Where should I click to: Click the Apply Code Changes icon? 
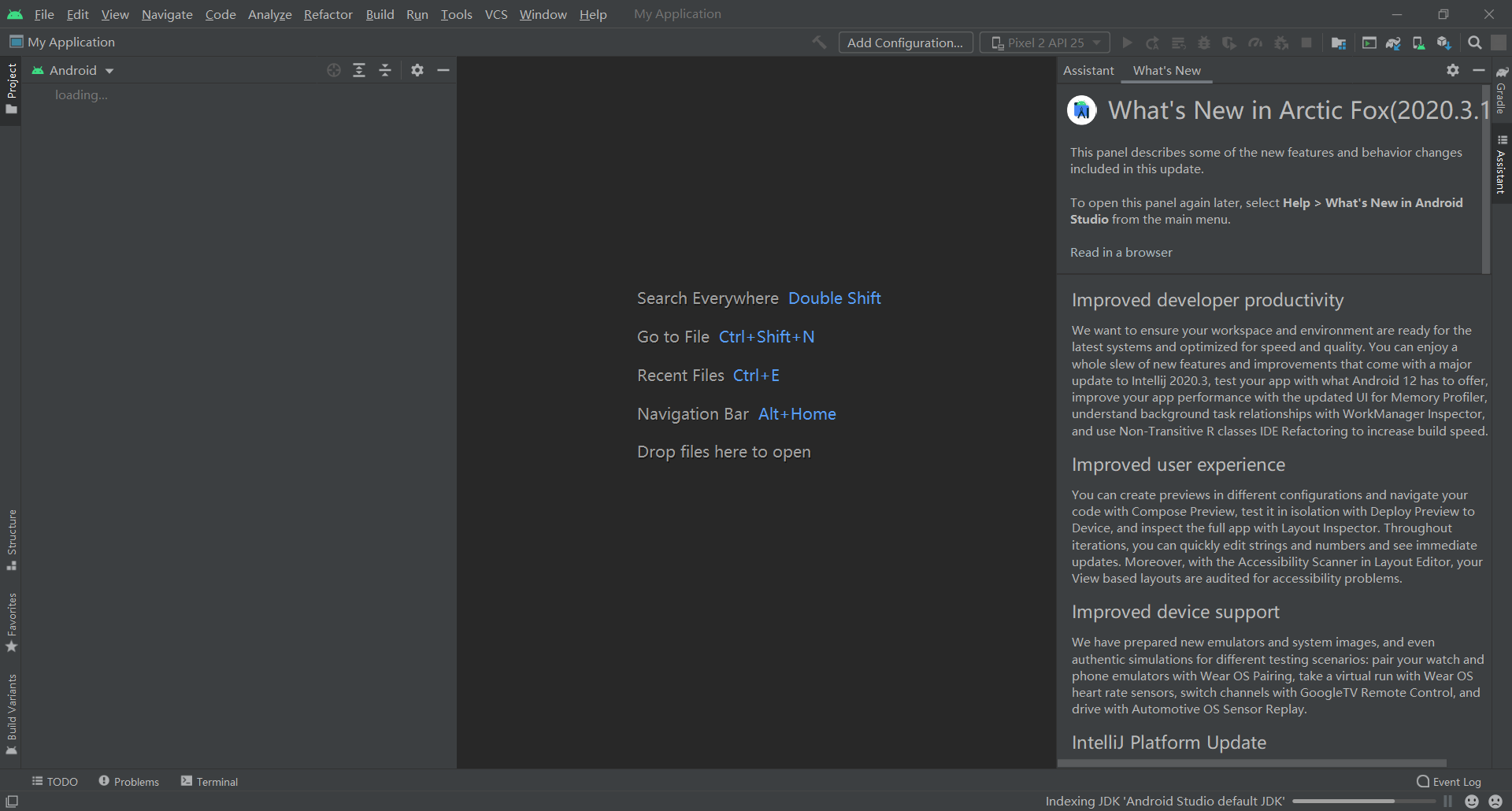pos(1178,43)
